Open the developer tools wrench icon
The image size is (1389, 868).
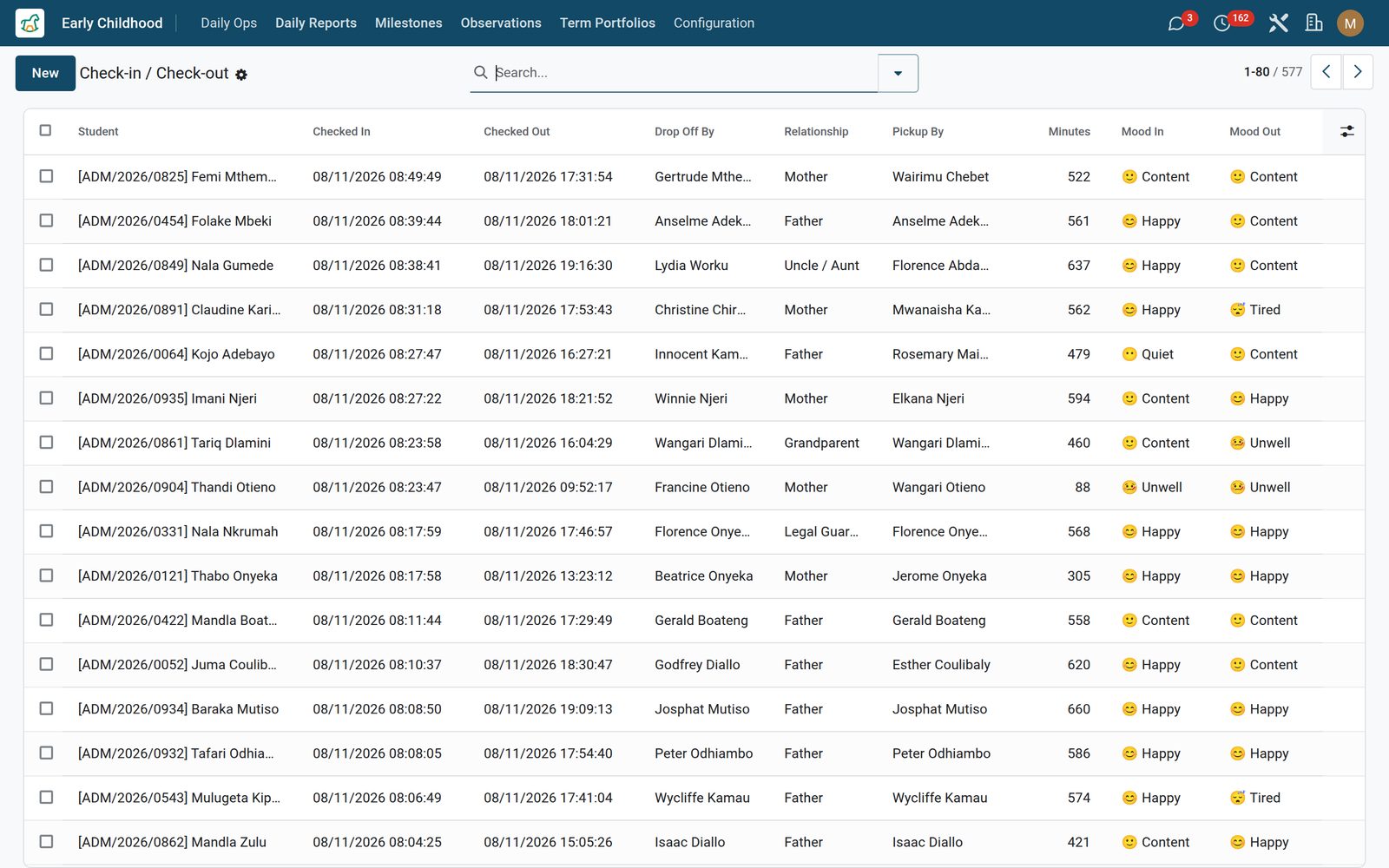pos(1278,23)
